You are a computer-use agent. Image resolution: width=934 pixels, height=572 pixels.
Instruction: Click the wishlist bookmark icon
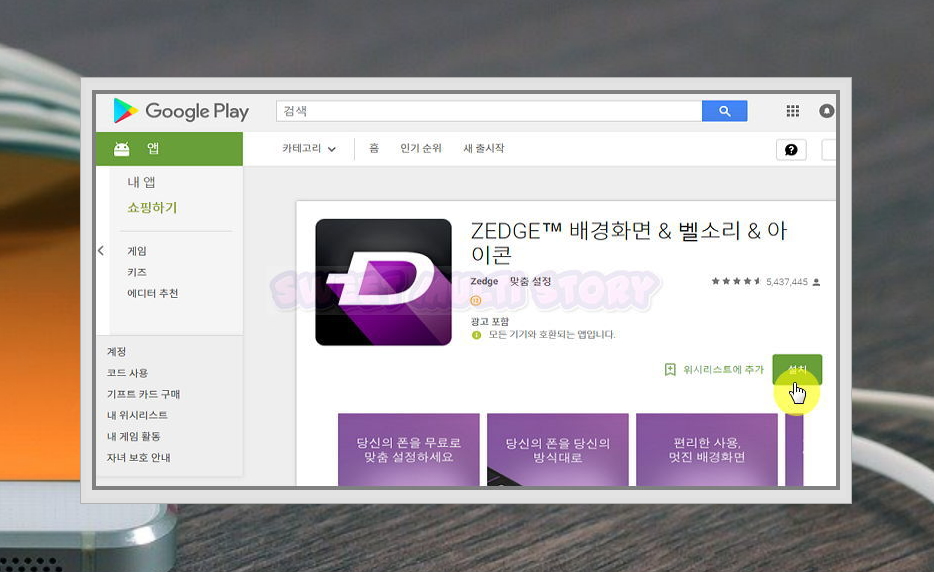[670, 369]
